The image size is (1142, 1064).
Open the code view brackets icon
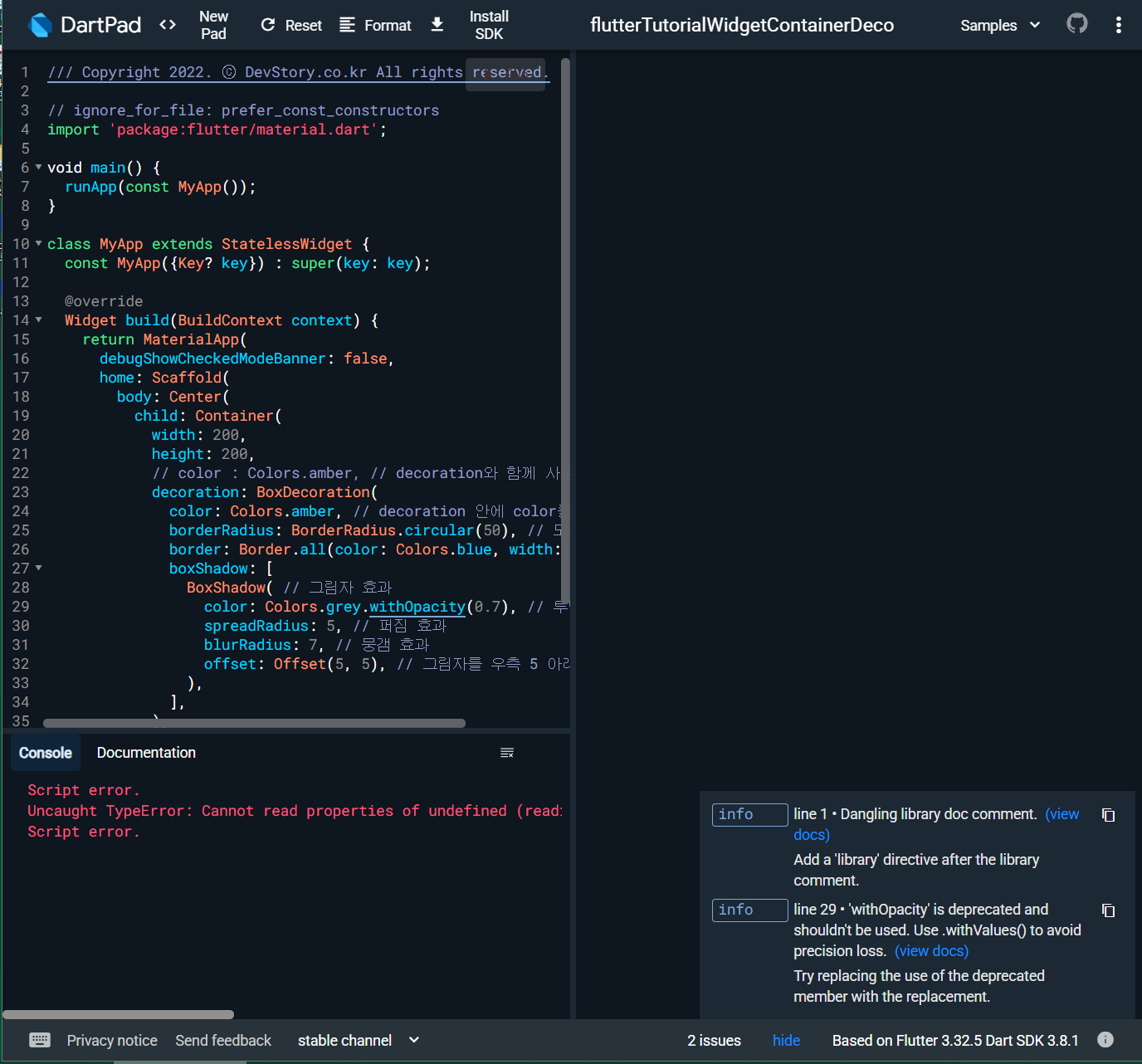168,25
